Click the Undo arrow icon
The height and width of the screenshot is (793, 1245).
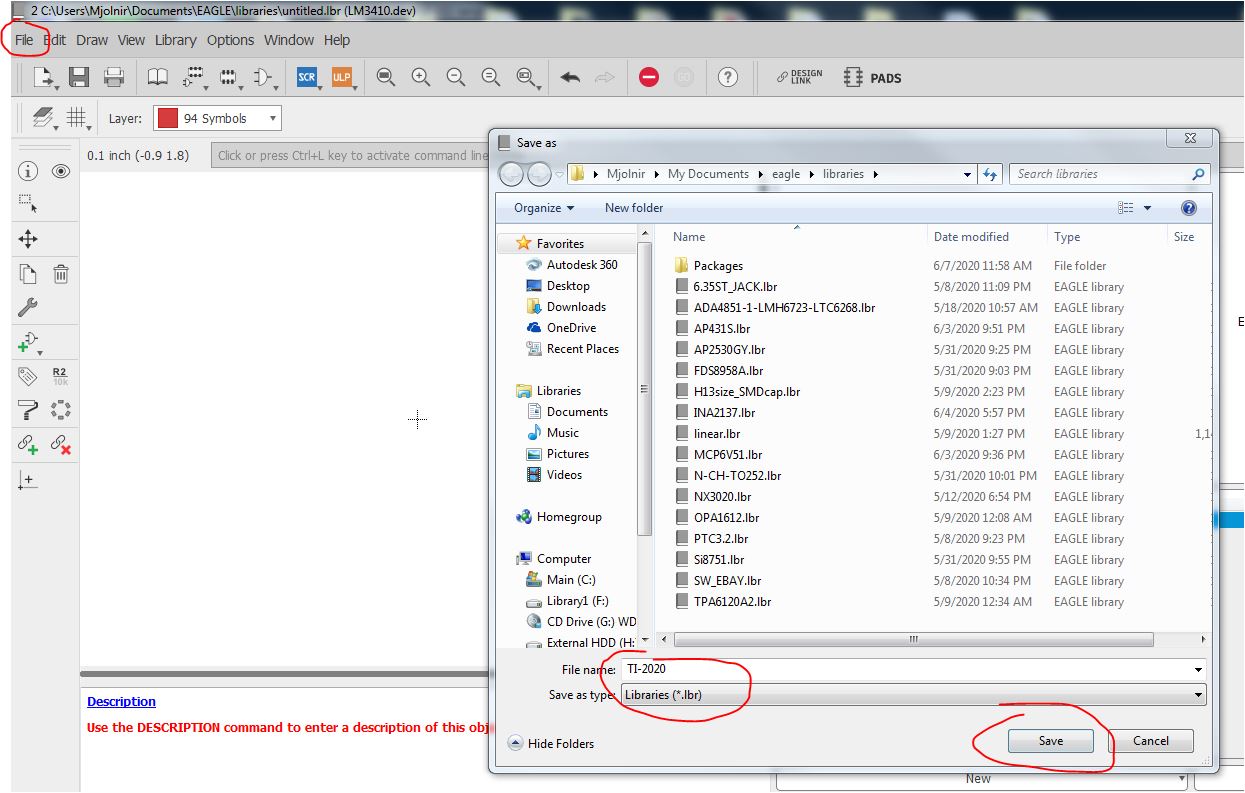click(570, 77)
